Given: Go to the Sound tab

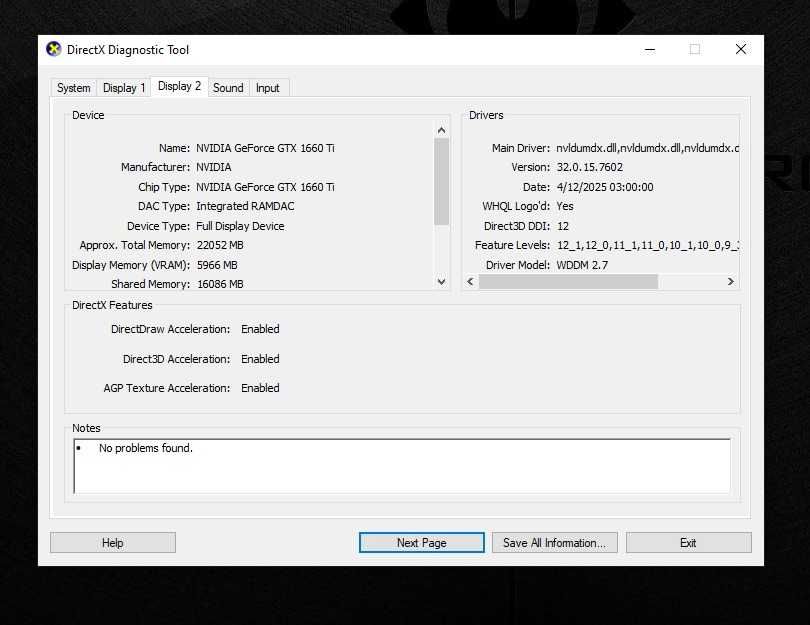Looking at the screenshot, I should (x=228, y=88).
